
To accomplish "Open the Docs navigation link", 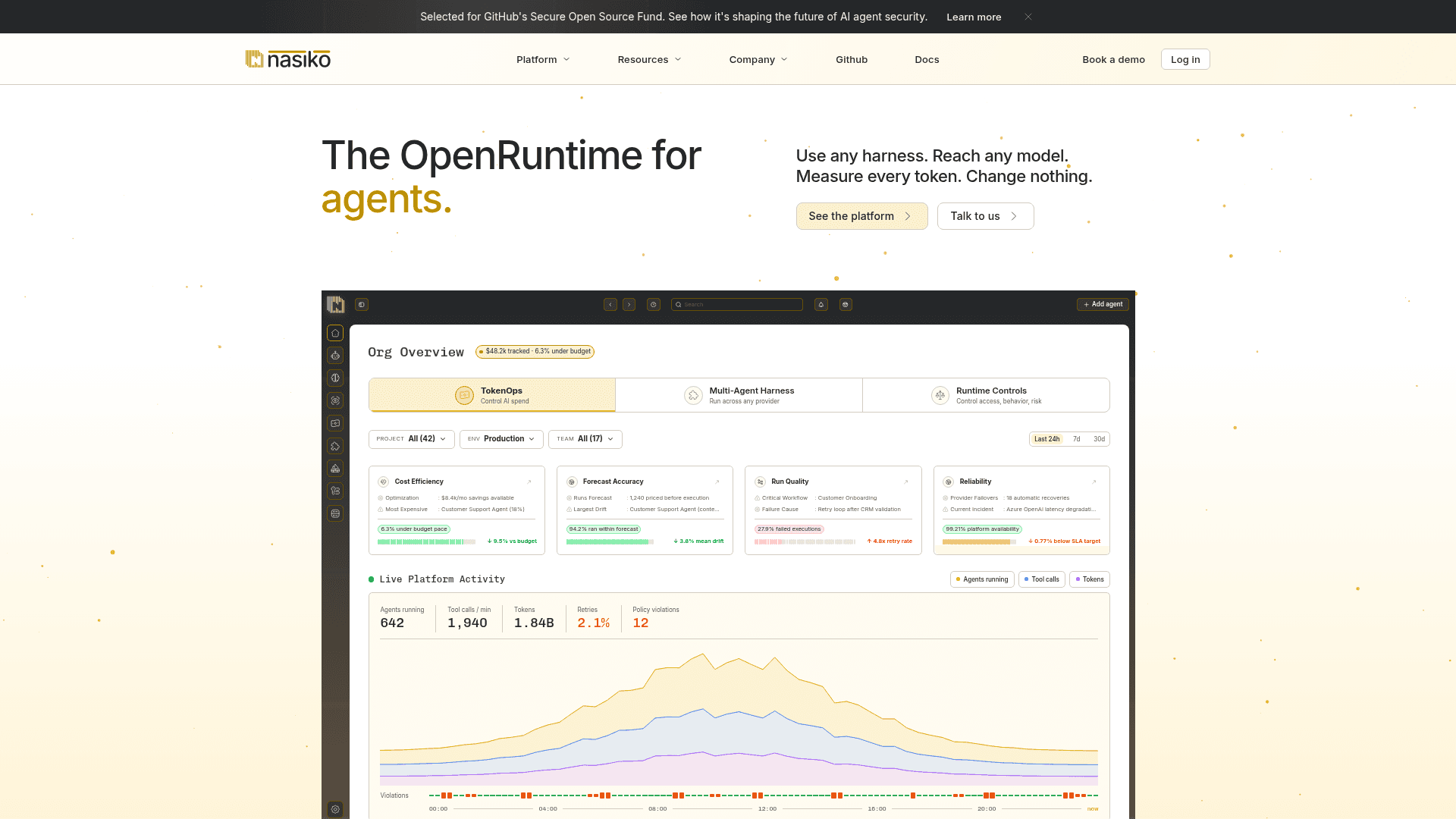I will coord(927,60).
